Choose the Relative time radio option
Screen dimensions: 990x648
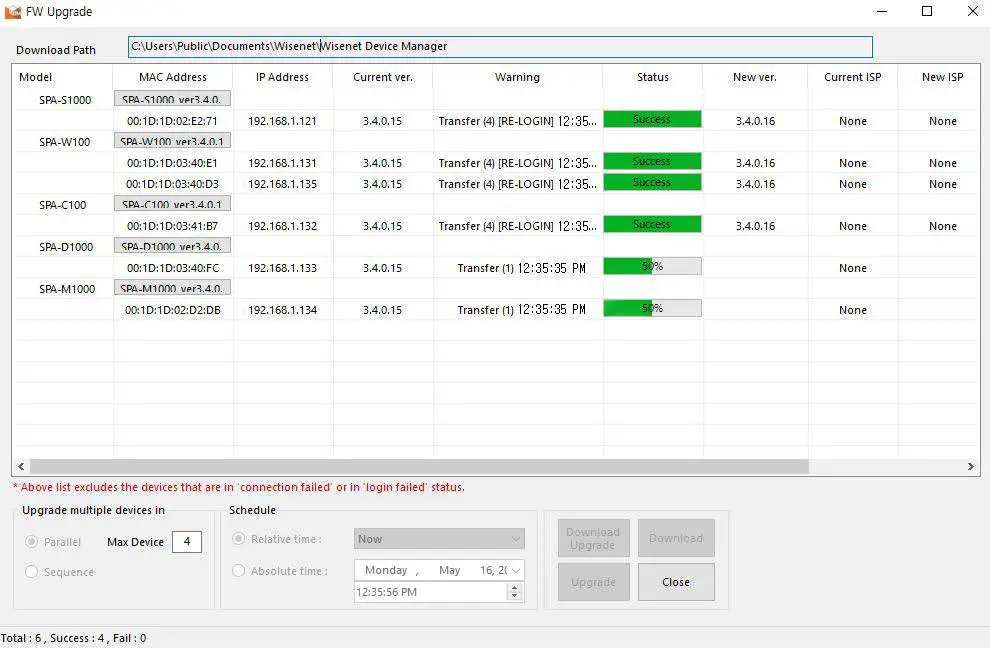[x=238, y=539]
